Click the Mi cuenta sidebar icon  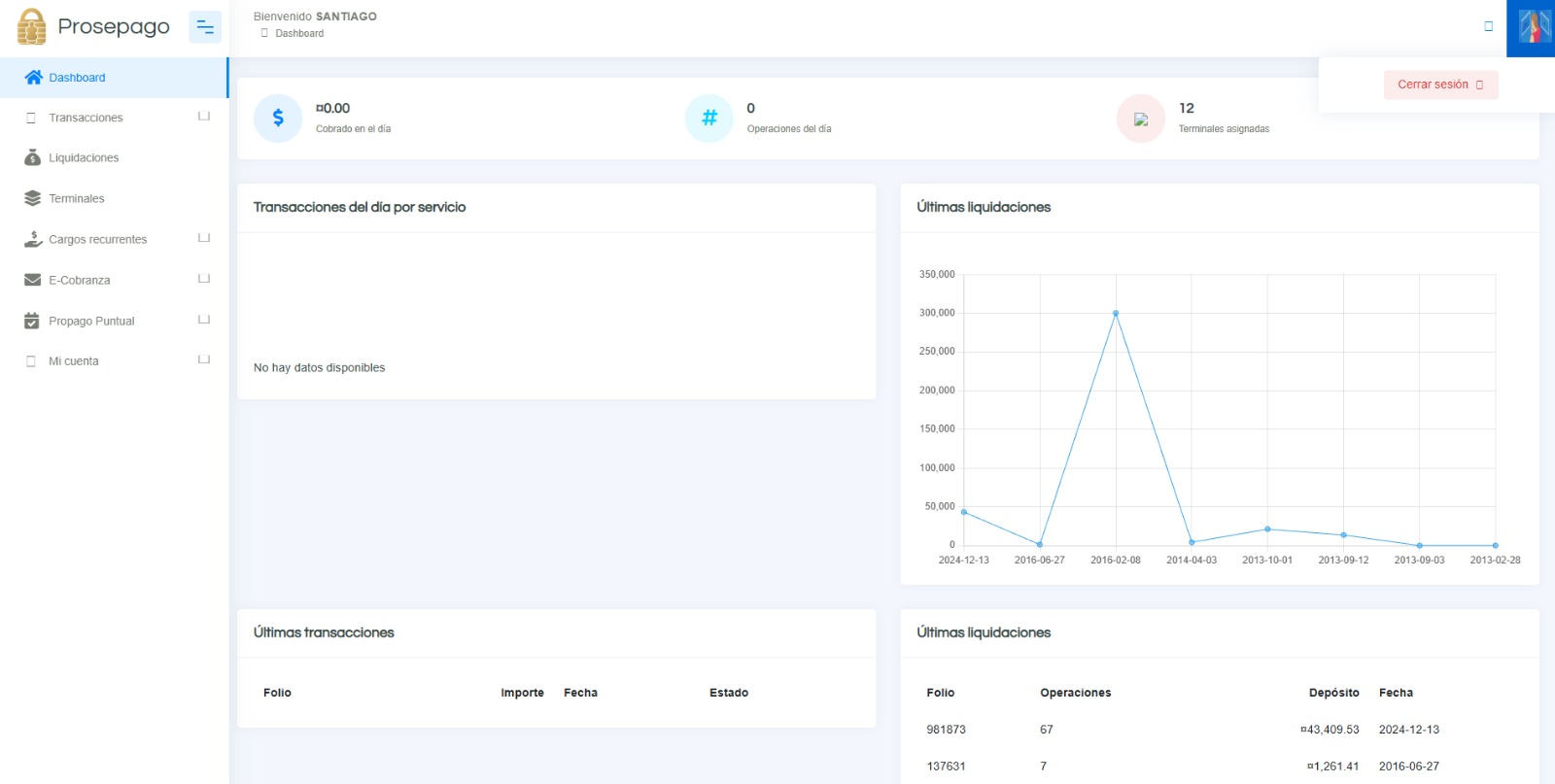31,361
